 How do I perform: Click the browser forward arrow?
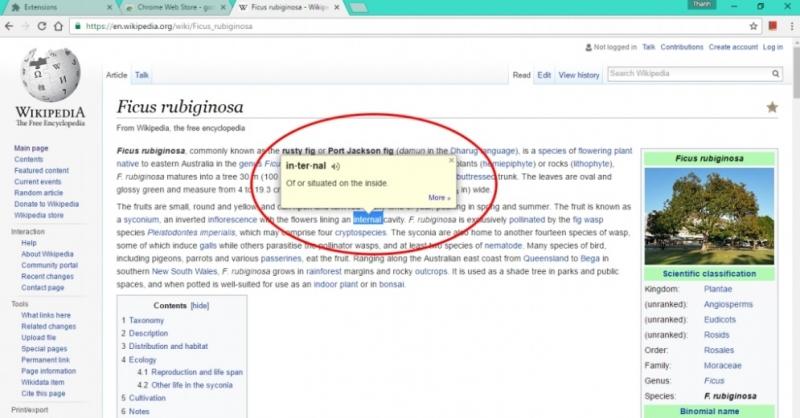coord(25,26)
